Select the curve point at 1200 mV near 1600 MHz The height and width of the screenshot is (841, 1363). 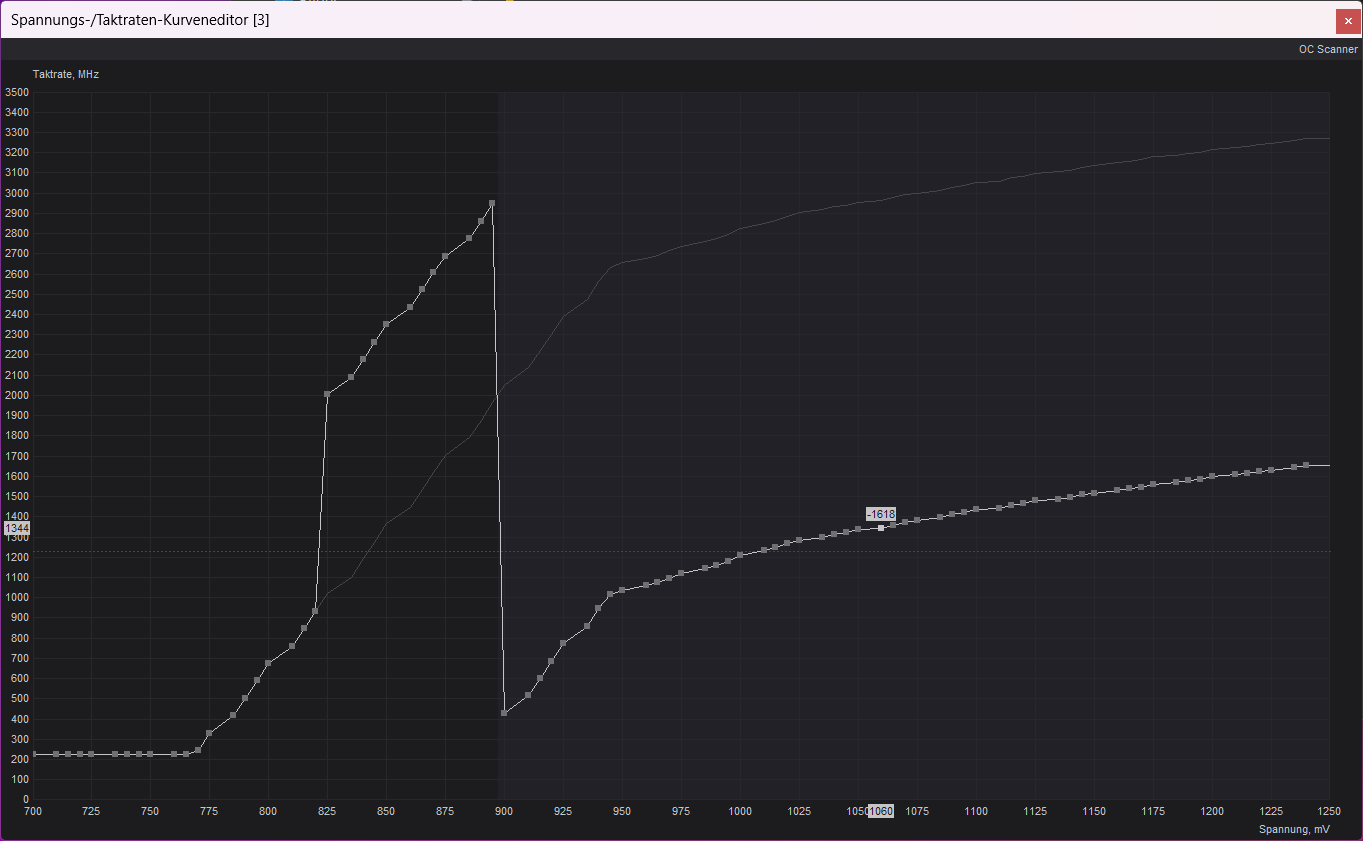point(1212,476)
